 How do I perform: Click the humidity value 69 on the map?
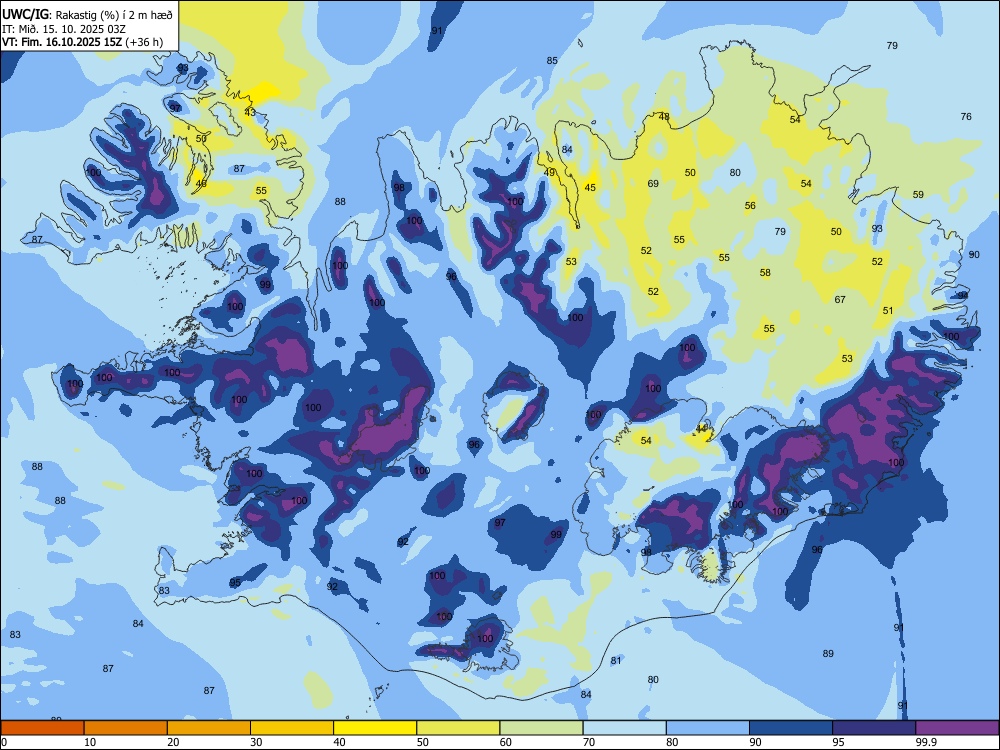(653, 184)
